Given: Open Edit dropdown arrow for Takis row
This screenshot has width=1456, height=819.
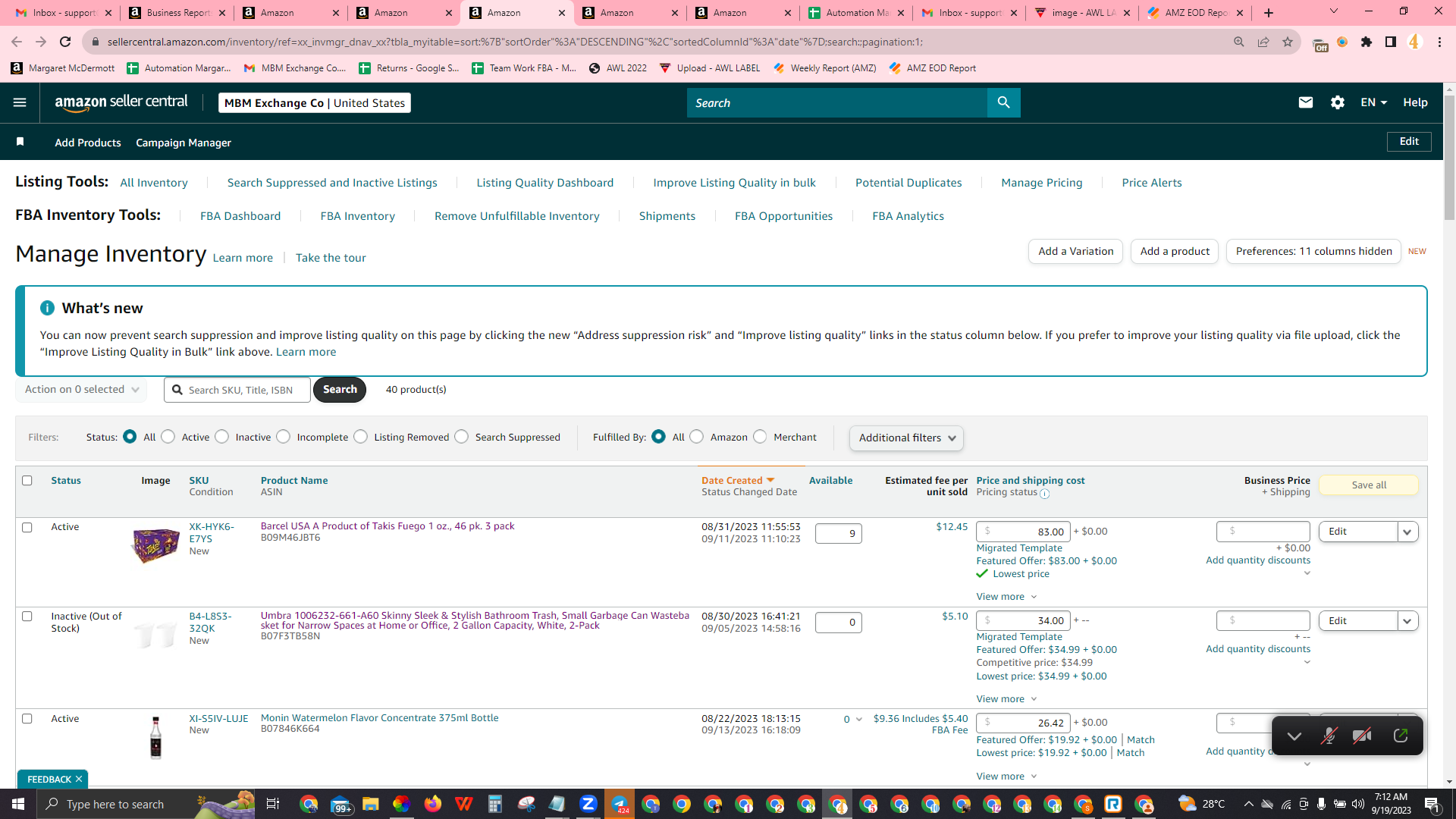Looking at the screenshot, I should click(1407, 532).
